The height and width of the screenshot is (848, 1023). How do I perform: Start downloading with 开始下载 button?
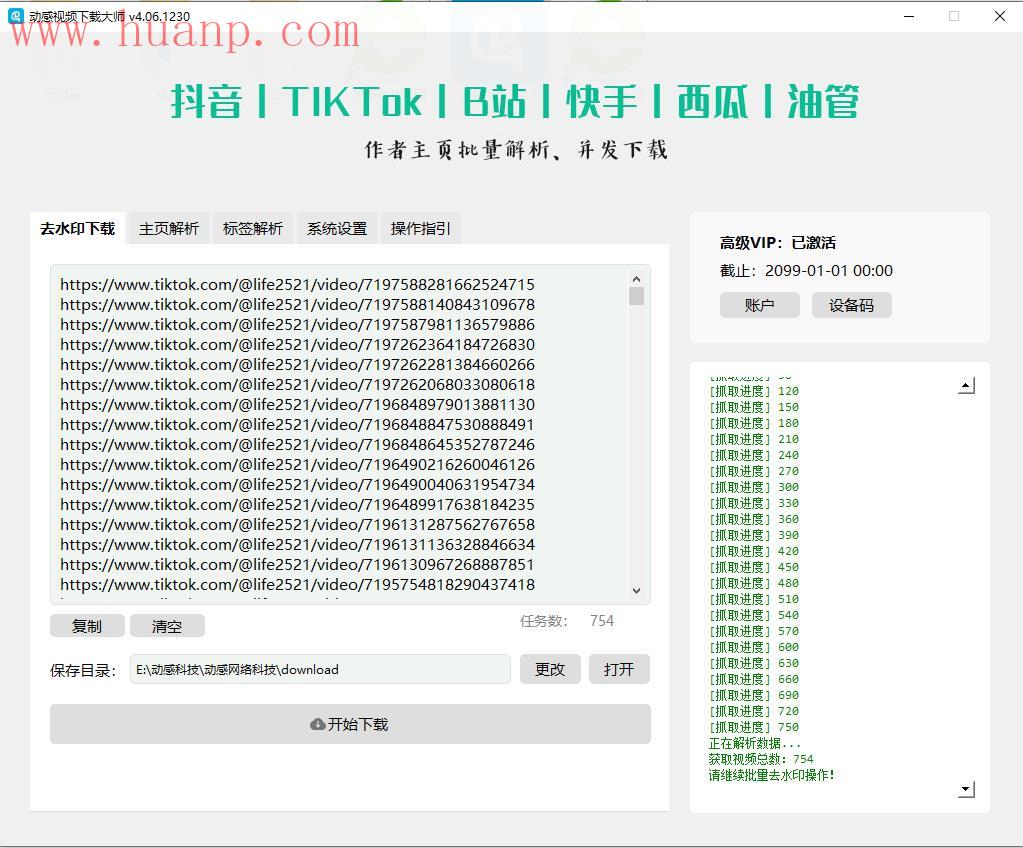tap(350, 724)
